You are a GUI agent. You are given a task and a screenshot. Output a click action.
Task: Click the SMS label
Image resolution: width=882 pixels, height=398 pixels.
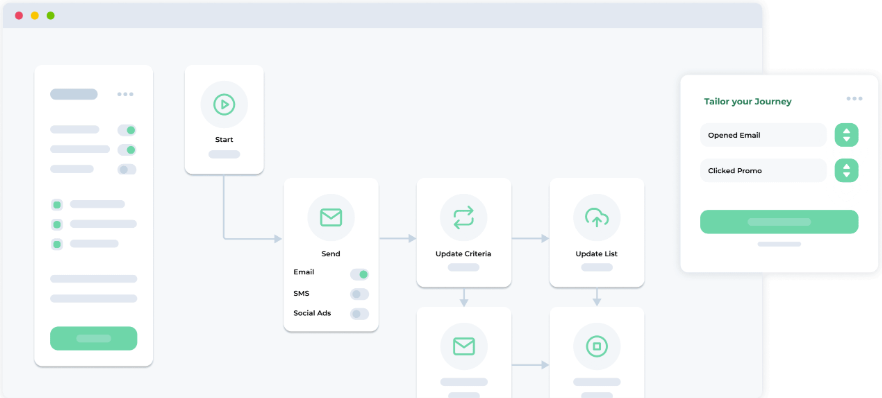(x=301, y=293)
